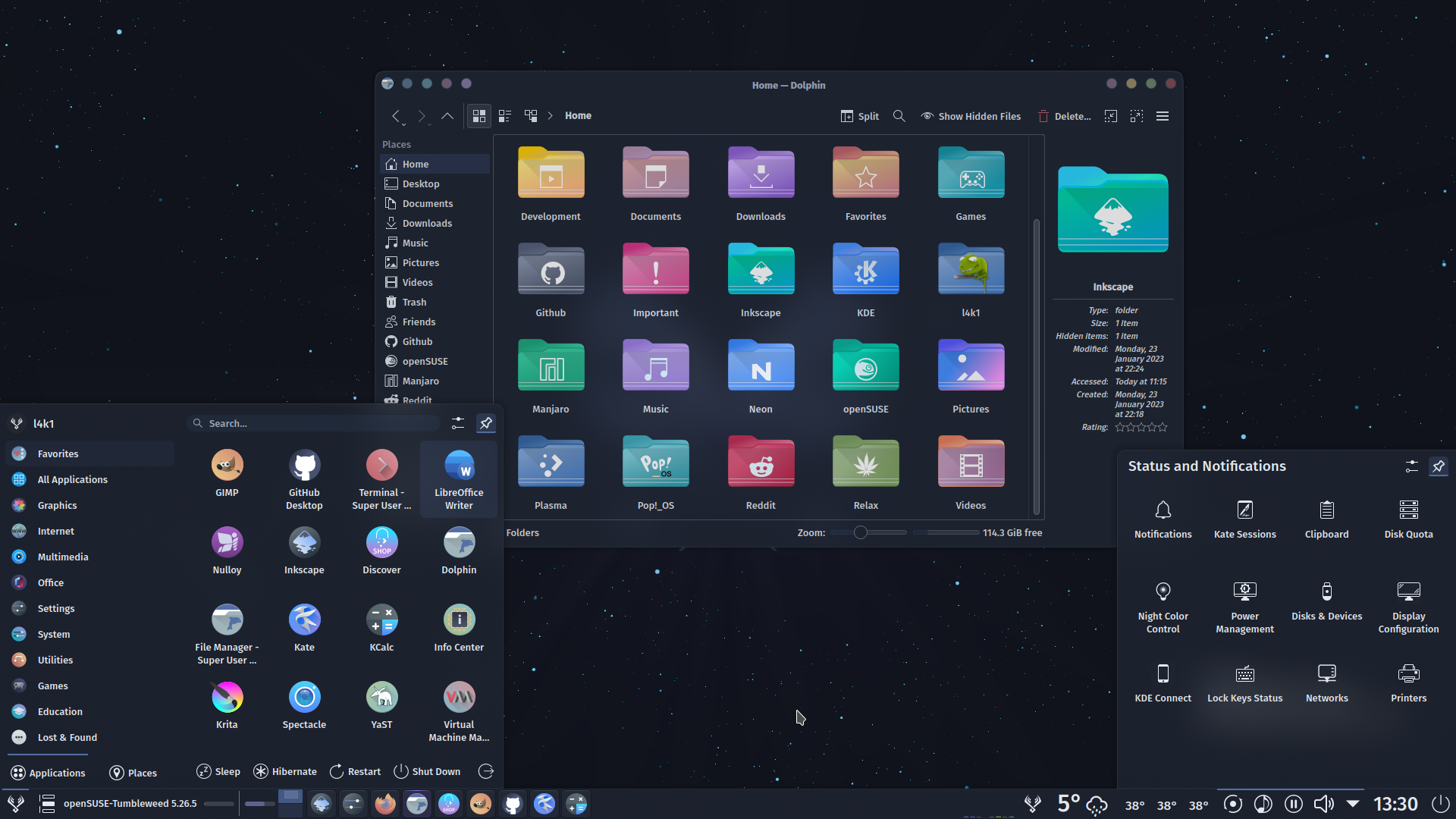Open Kate Sessions applet

[1244, 519]
